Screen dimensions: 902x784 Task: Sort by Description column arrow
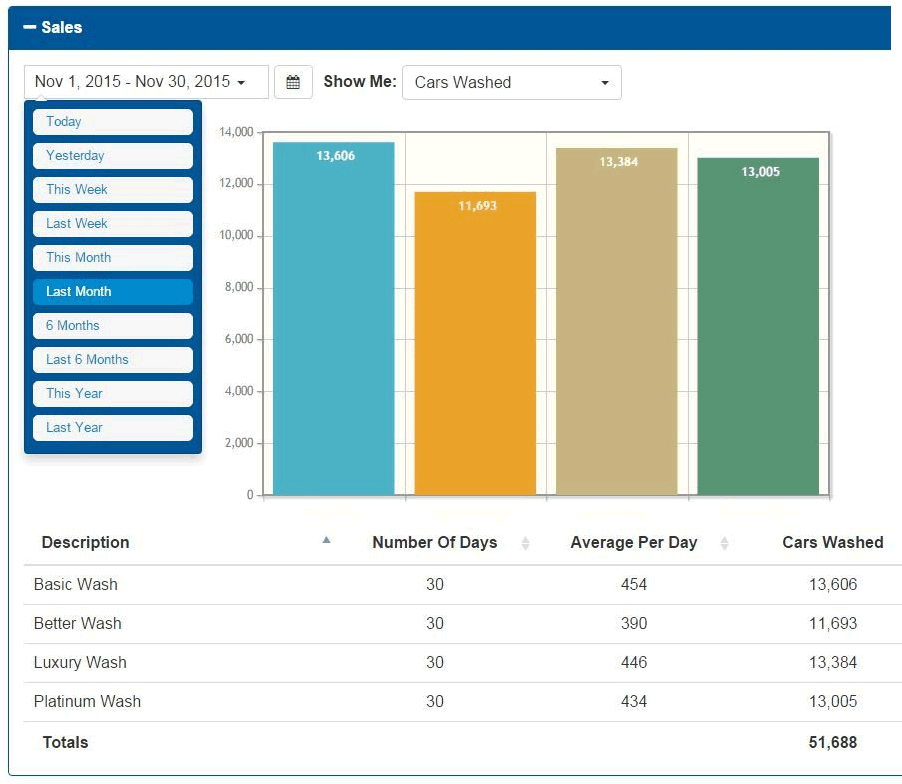coord(326,541)
